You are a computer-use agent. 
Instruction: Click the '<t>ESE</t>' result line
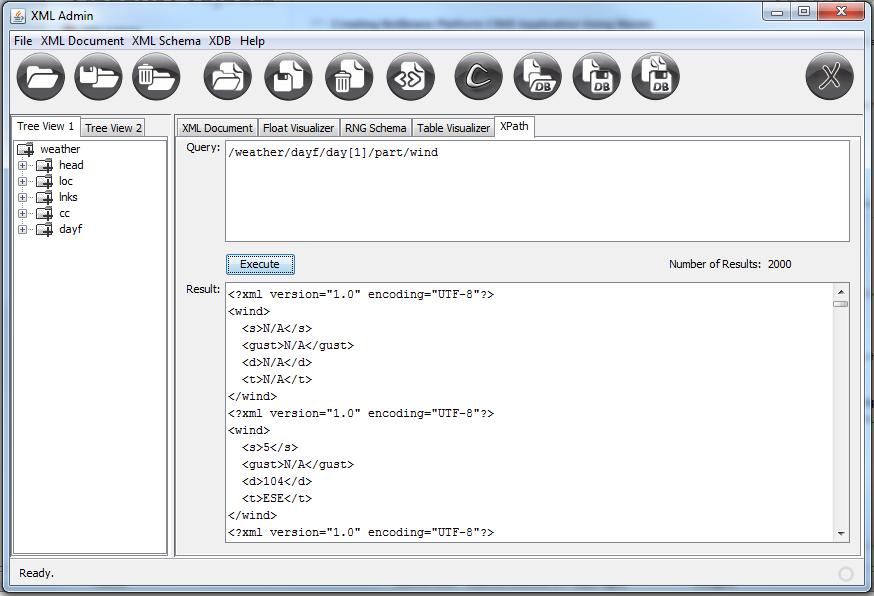(x=277, y=498)
